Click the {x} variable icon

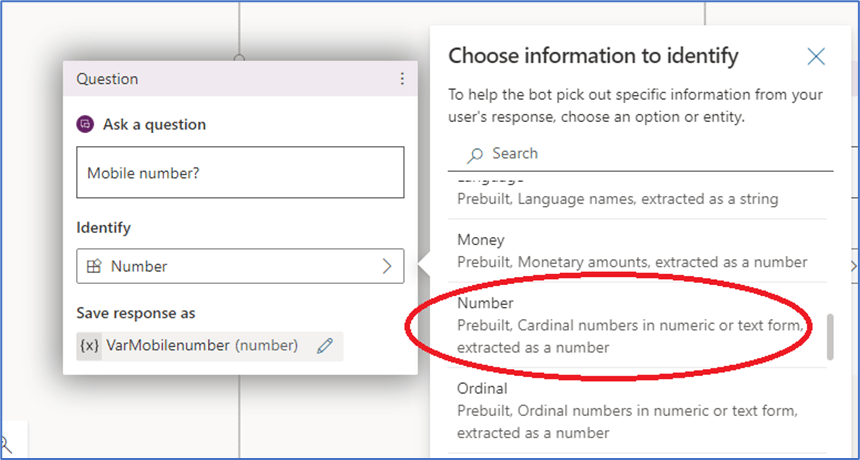coord(90,346)
